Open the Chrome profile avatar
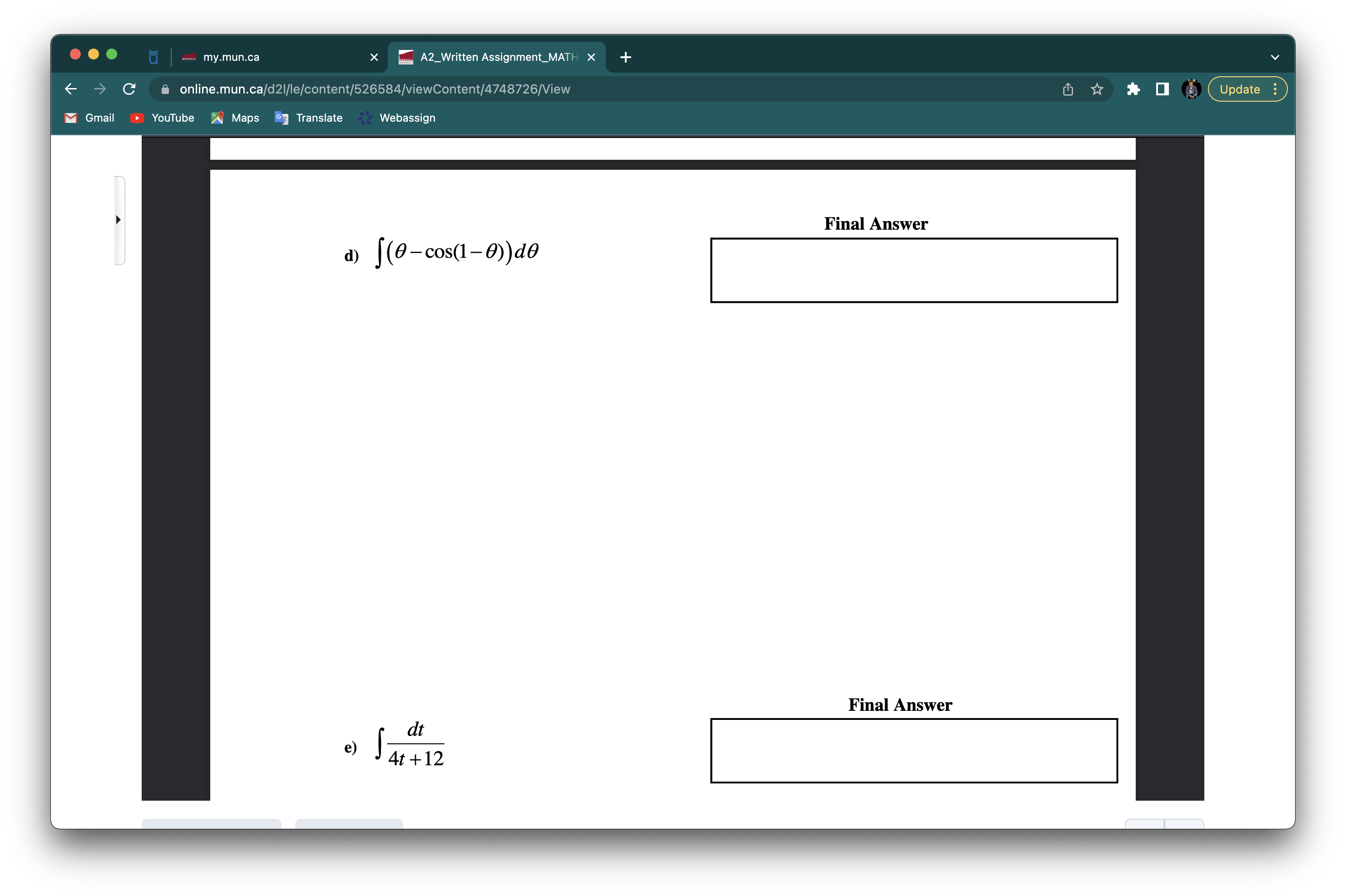Image resolution: width=1346 pixels, height=896 pixels. (x=1191, y=89)
